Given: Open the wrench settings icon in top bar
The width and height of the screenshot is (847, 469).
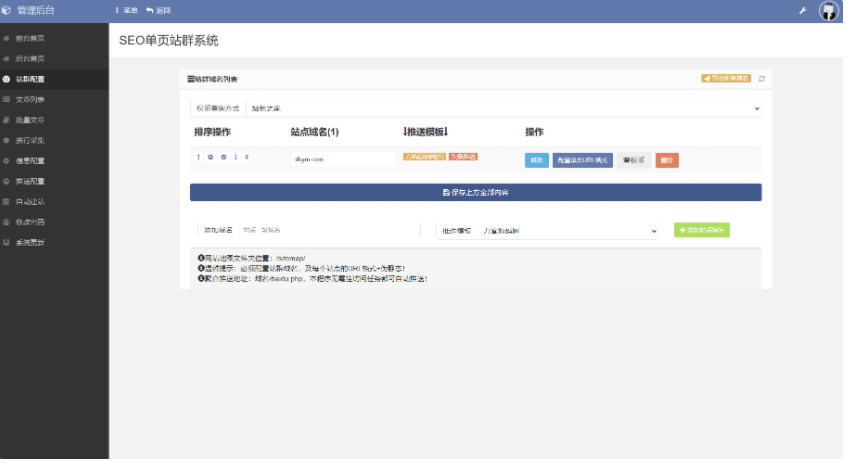Looking at the screenshot, I should pos(803,10).
